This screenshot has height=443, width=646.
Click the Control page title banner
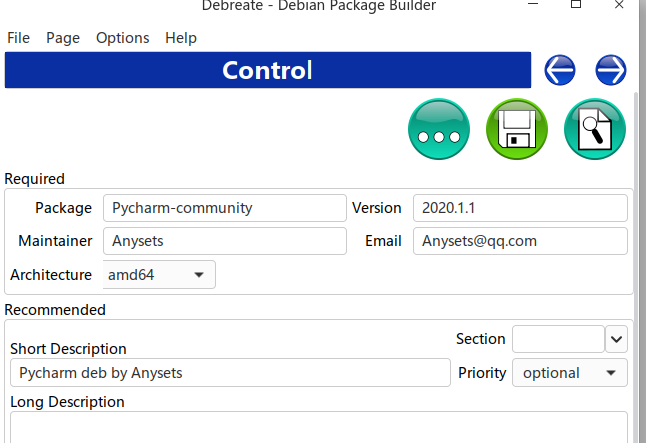click(268, 70)
